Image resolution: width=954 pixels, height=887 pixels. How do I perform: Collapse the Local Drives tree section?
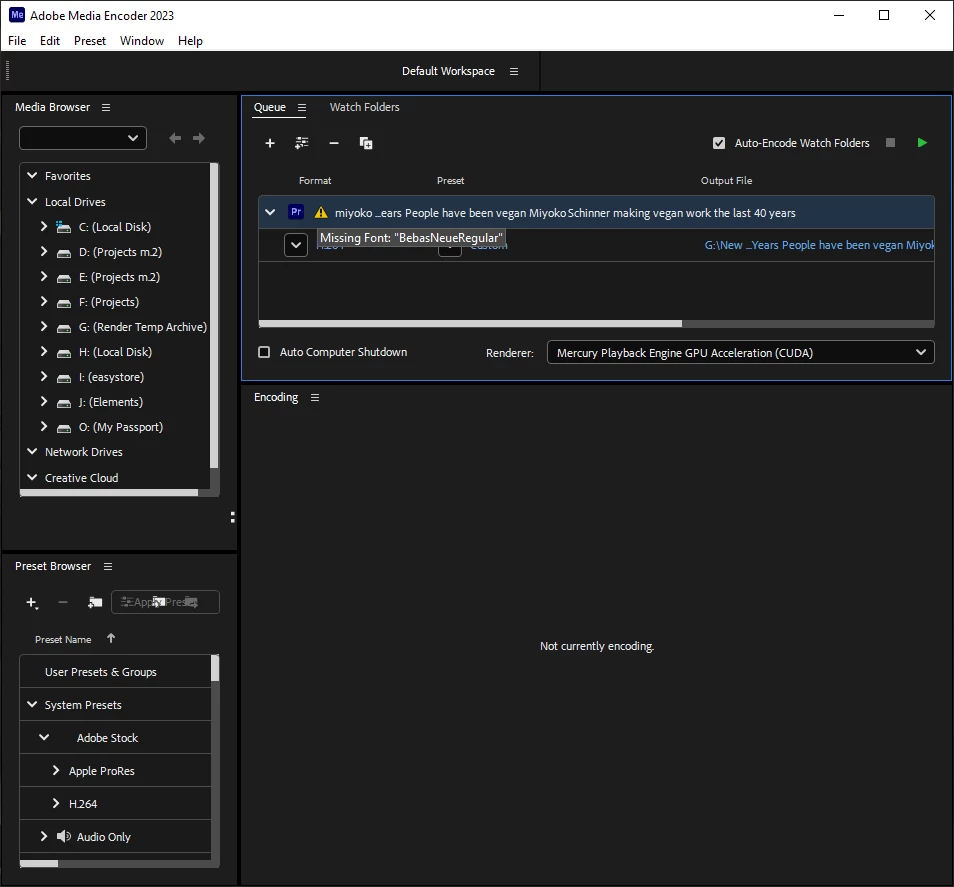tap(32, 201)
